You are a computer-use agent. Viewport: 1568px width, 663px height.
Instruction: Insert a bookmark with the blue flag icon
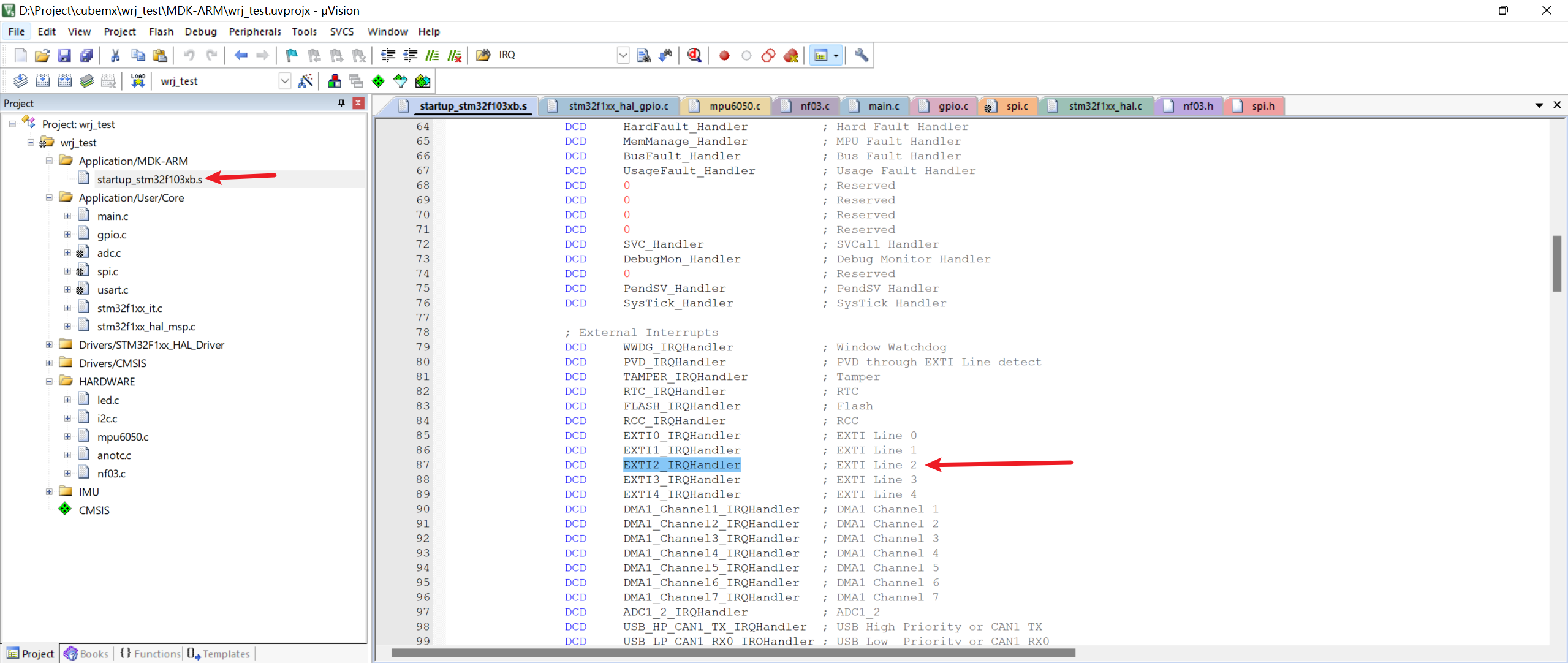coord(291,55)
